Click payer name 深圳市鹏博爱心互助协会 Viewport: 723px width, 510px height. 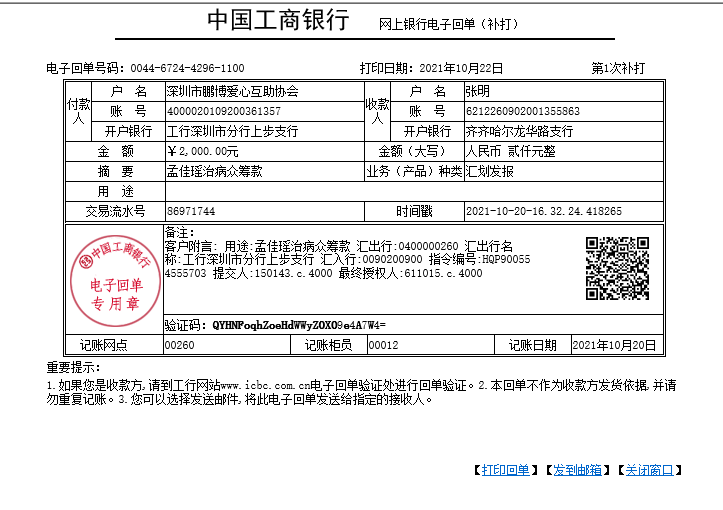pos(232,91)
